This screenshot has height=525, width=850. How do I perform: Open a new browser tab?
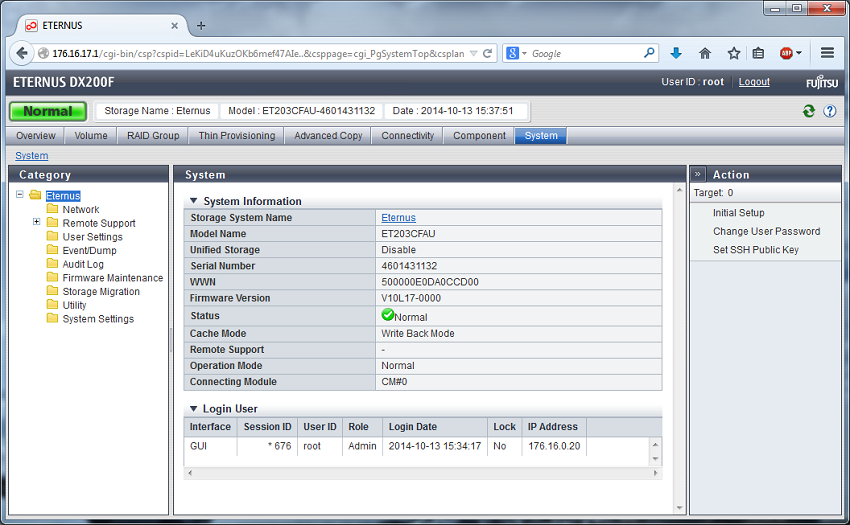[x=201, y=25]
